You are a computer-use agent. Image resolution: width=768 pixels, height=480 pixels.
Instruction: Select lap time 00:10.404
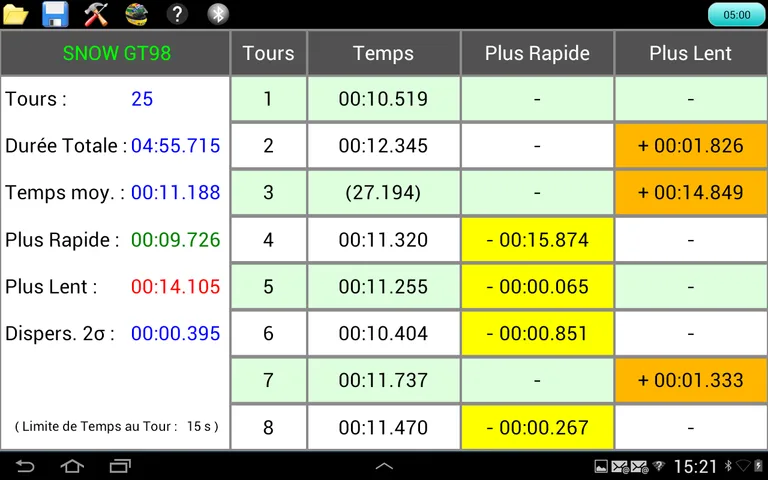point(384,334)
